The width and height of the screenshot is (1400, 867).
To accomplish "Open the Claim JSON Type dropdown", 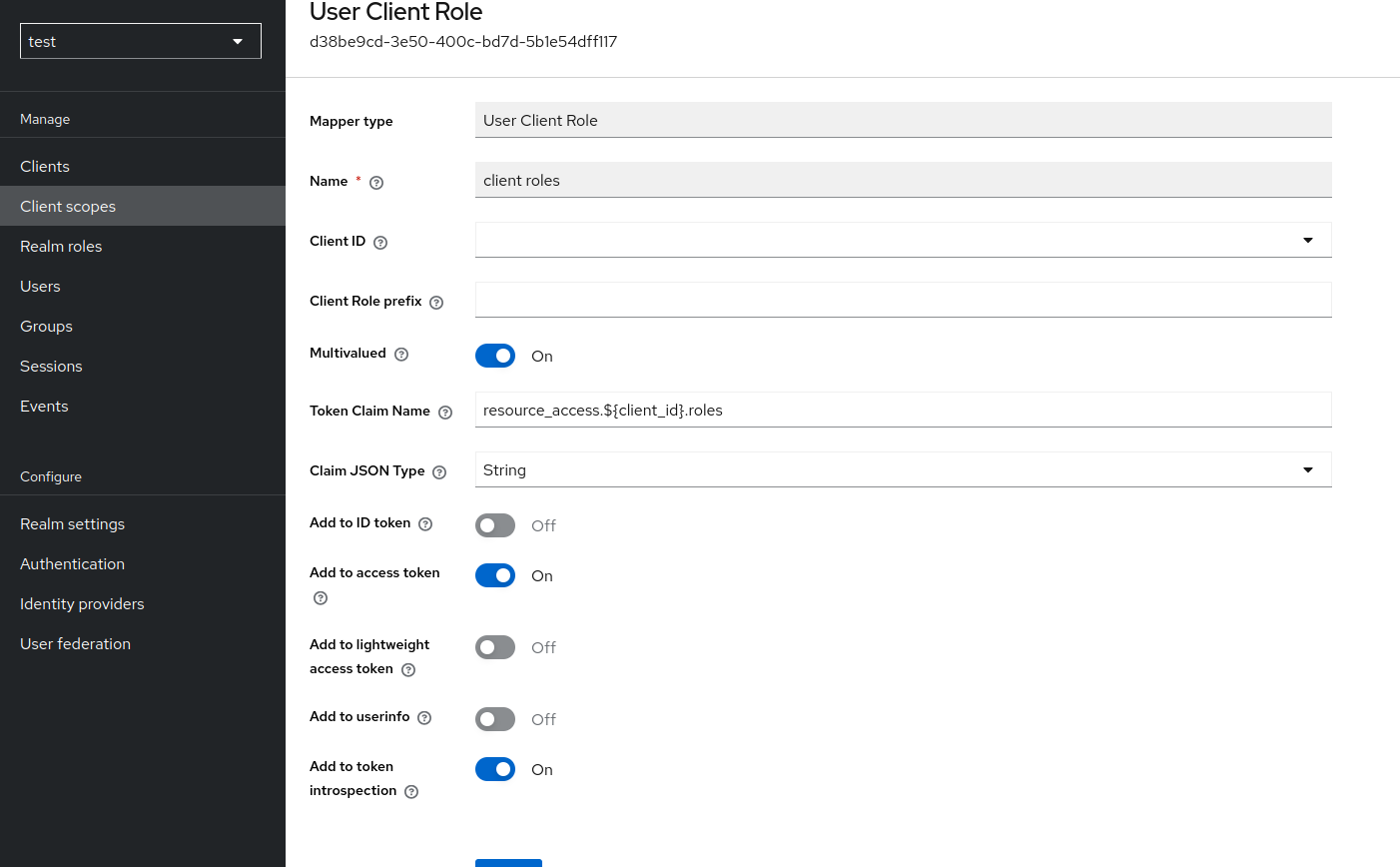I will 1307,469.
